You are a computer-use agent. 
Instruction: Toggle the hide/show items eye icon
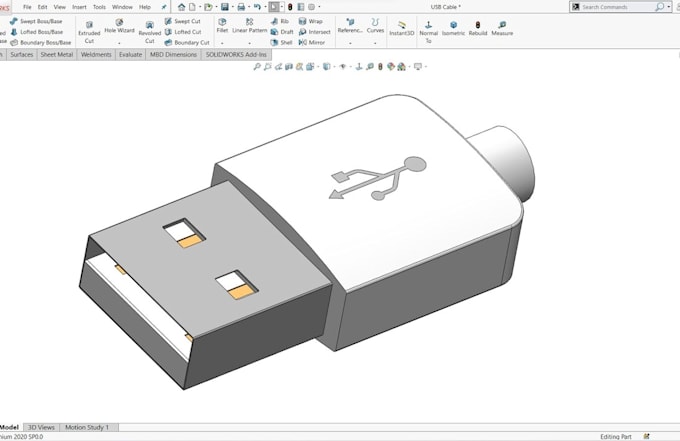coord(343,66)
